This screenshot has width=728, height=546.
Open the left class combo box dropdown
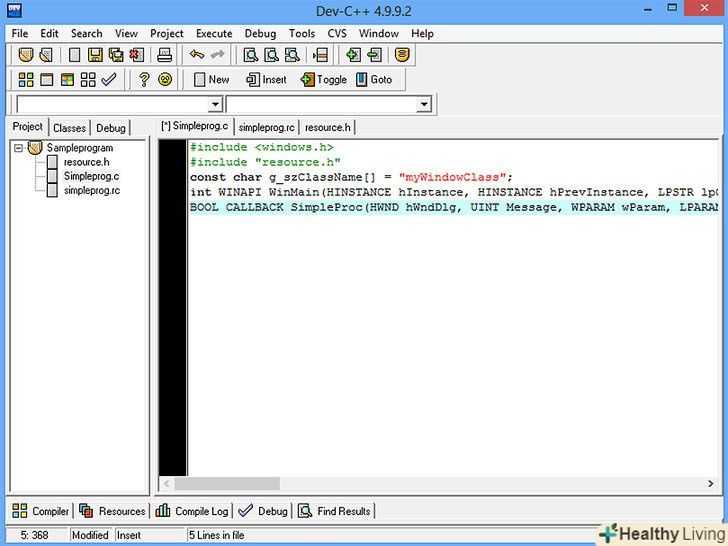[x=215, y=105]
